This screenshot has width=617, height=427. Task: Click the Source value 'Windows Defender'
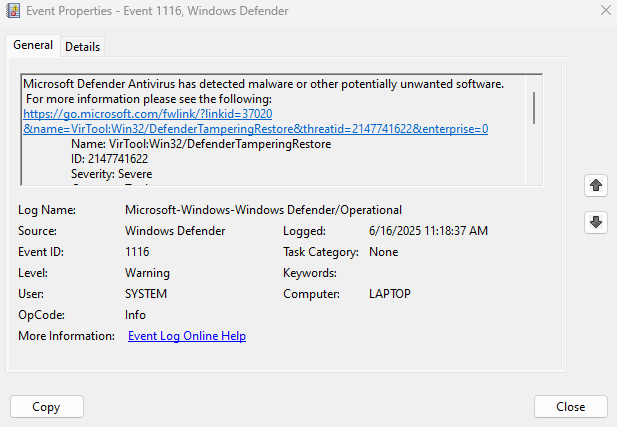[175, 231]
